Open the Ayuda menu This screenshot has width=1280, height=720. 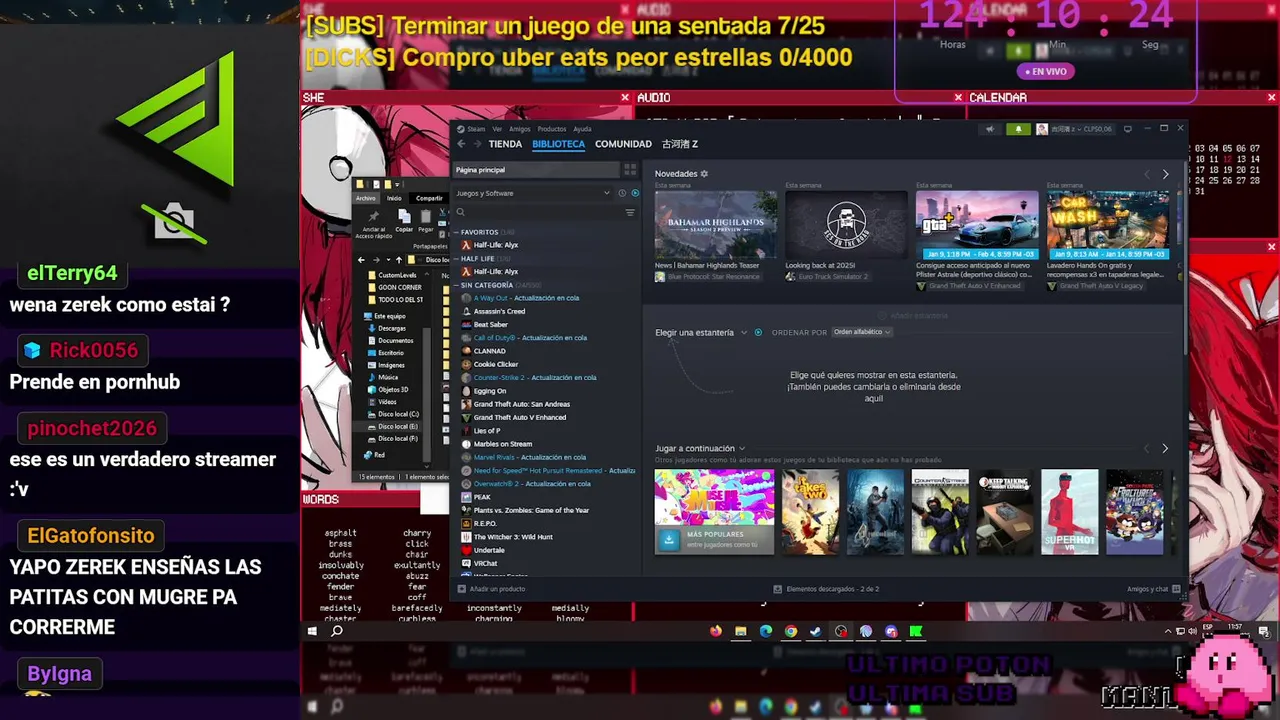click(x=582, y=129)
